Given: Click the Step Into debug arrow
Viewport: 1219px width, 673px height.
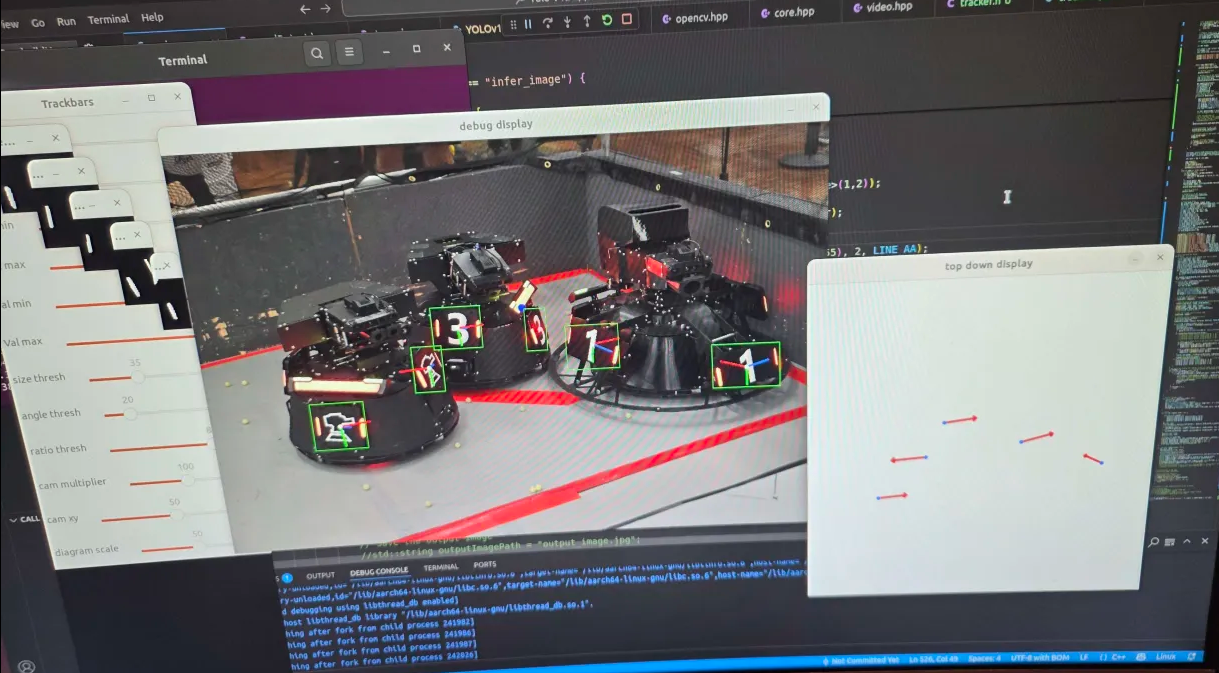Looking at the screenshot, I should point(567,22).
